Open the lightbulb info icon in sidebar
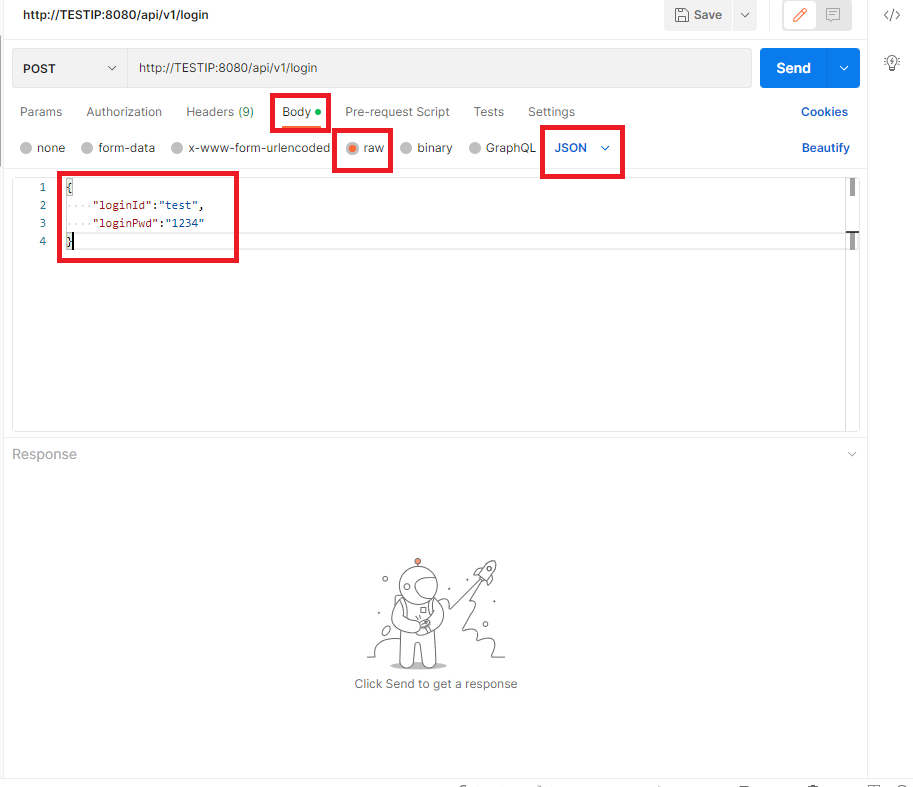 click(x=891, y=62)
